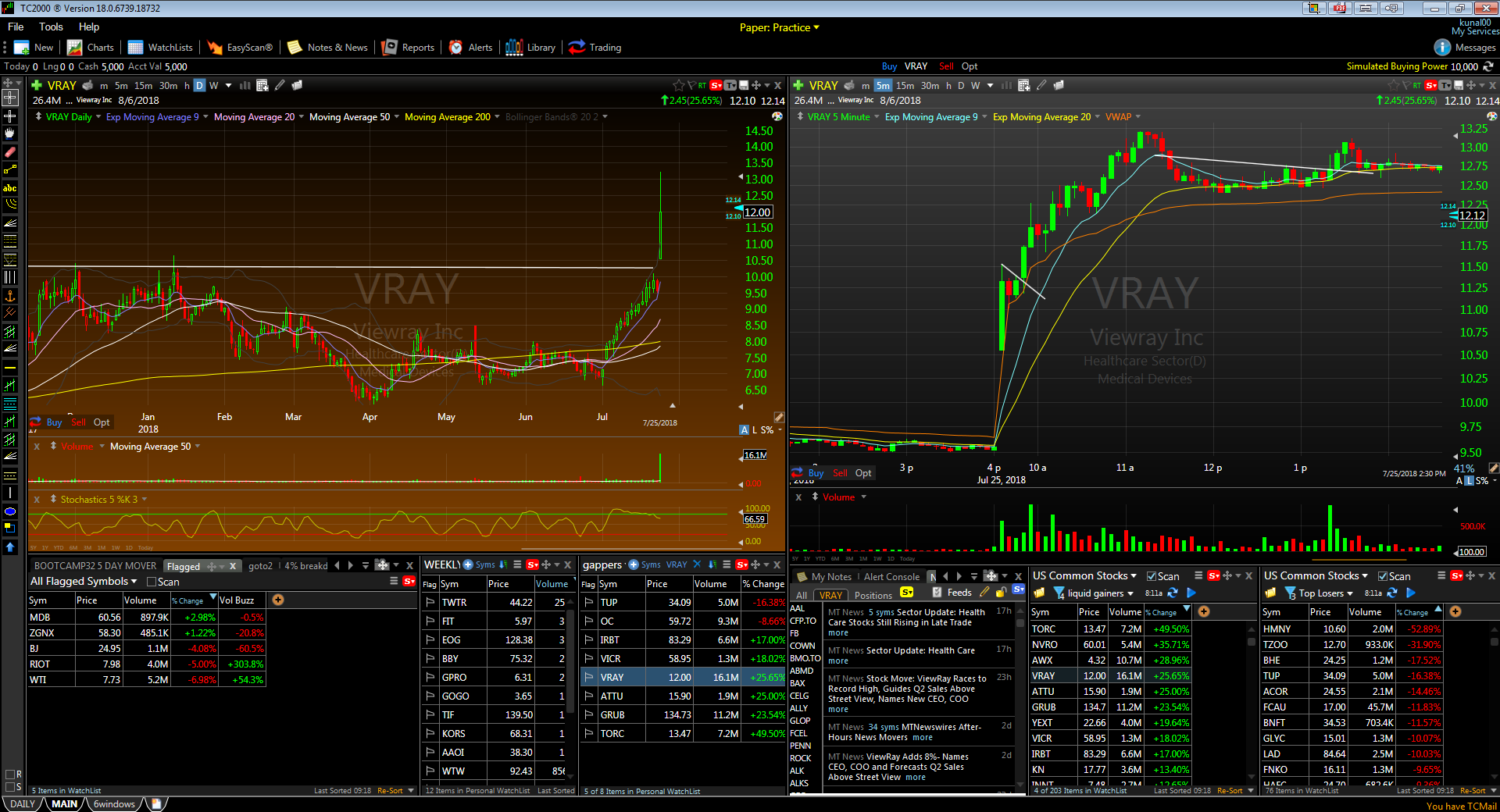Switch to the 6windows layout tab
The height and width of the screenshot is (812, 1500).
114,804
